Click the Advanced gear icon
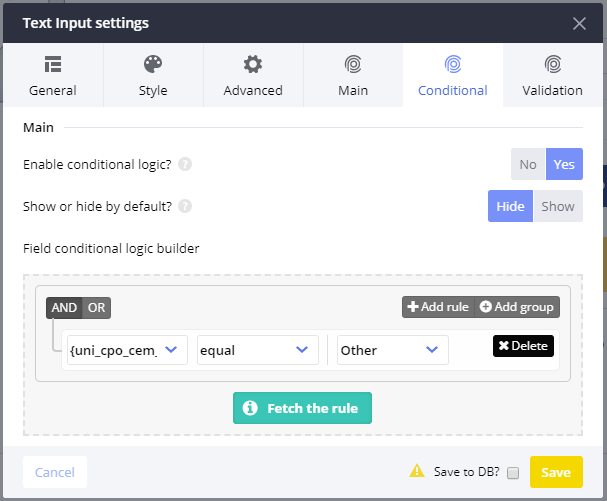Image resolution: width=607 pixels, height=501 pixels. coord(253,64)
